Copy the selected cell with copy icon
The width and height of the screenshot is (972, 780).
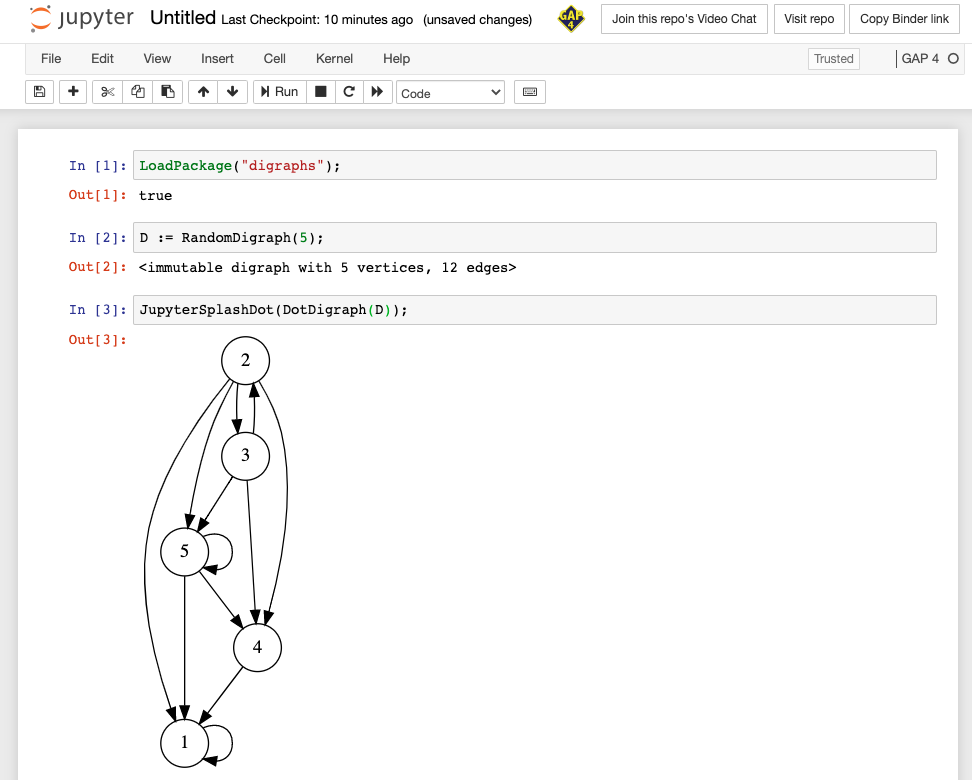point(136,91)
